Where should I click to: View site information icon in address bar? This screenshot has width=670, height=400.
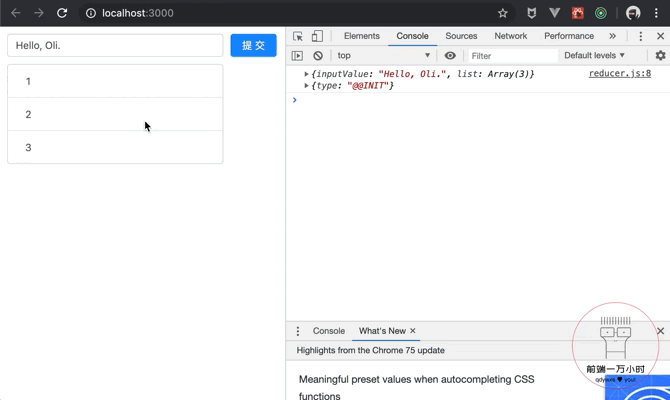[x=91, y=13]
